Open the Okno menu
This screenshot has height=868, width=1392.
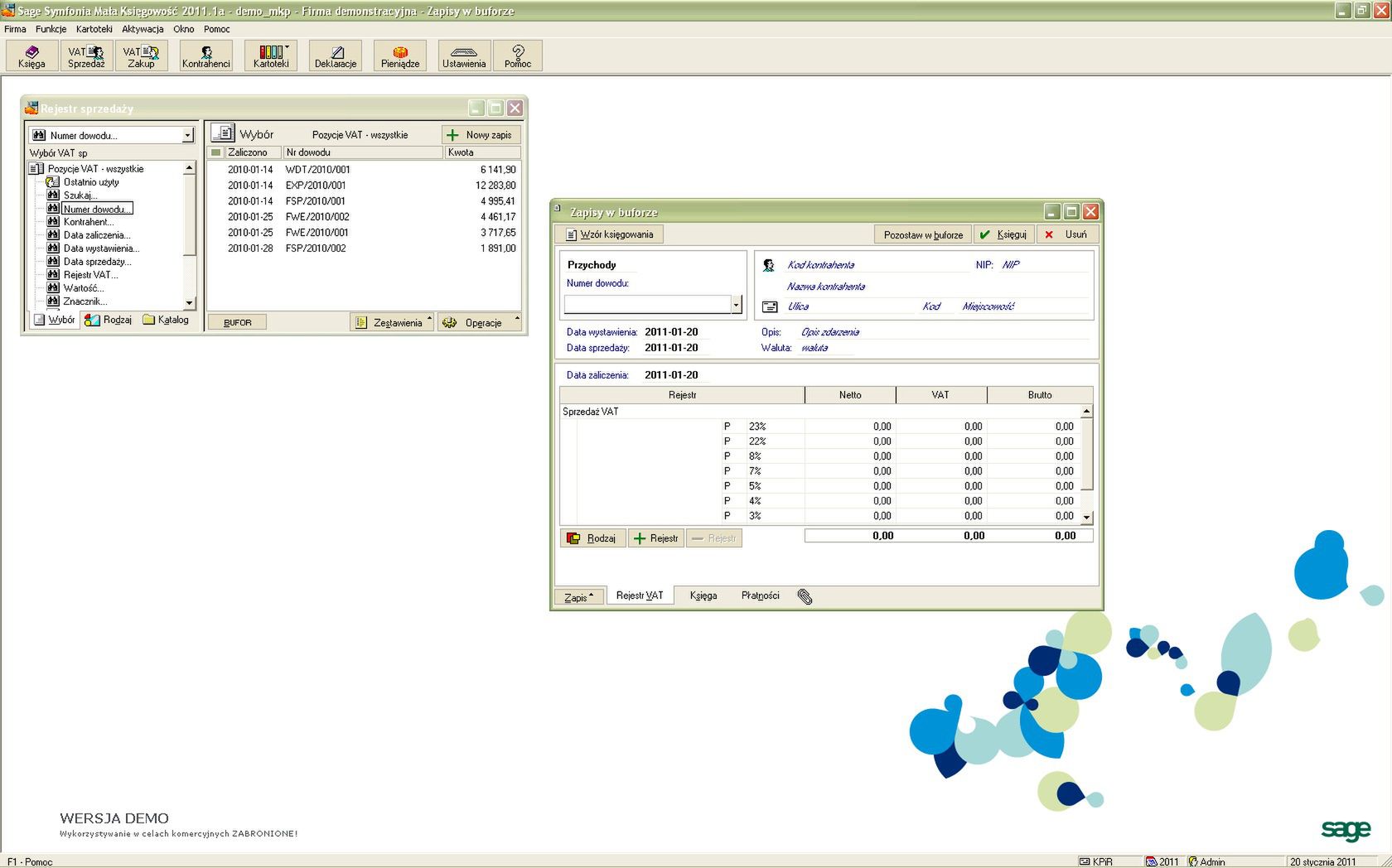[183, 29]
